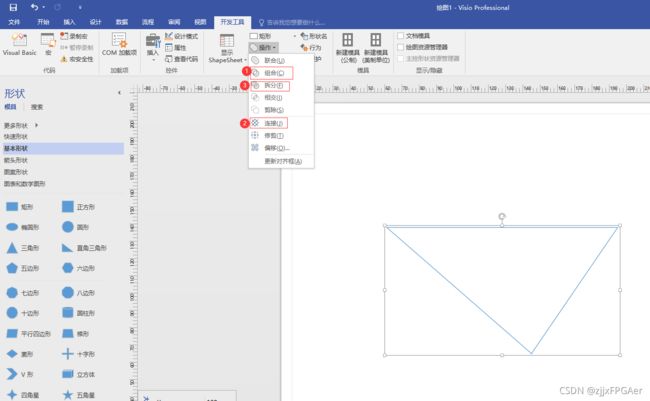Select the 菱形 diamond shape
650x401 pixels.
(x=20, y=354)
